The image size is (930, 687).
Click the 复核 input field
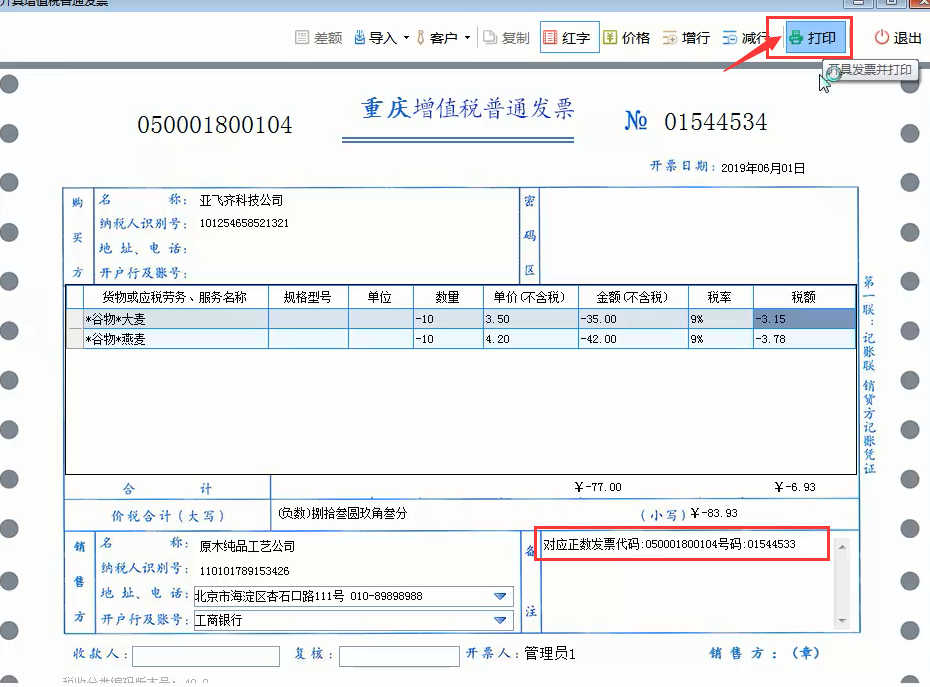pos(399,656)
